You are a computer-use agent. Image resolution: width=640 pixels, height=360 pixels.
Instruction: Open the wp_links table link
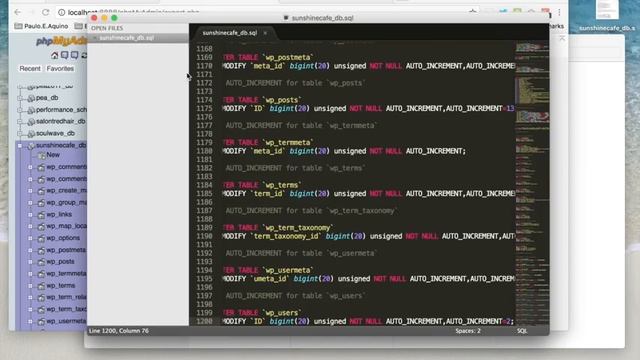[x=59, y=214]
